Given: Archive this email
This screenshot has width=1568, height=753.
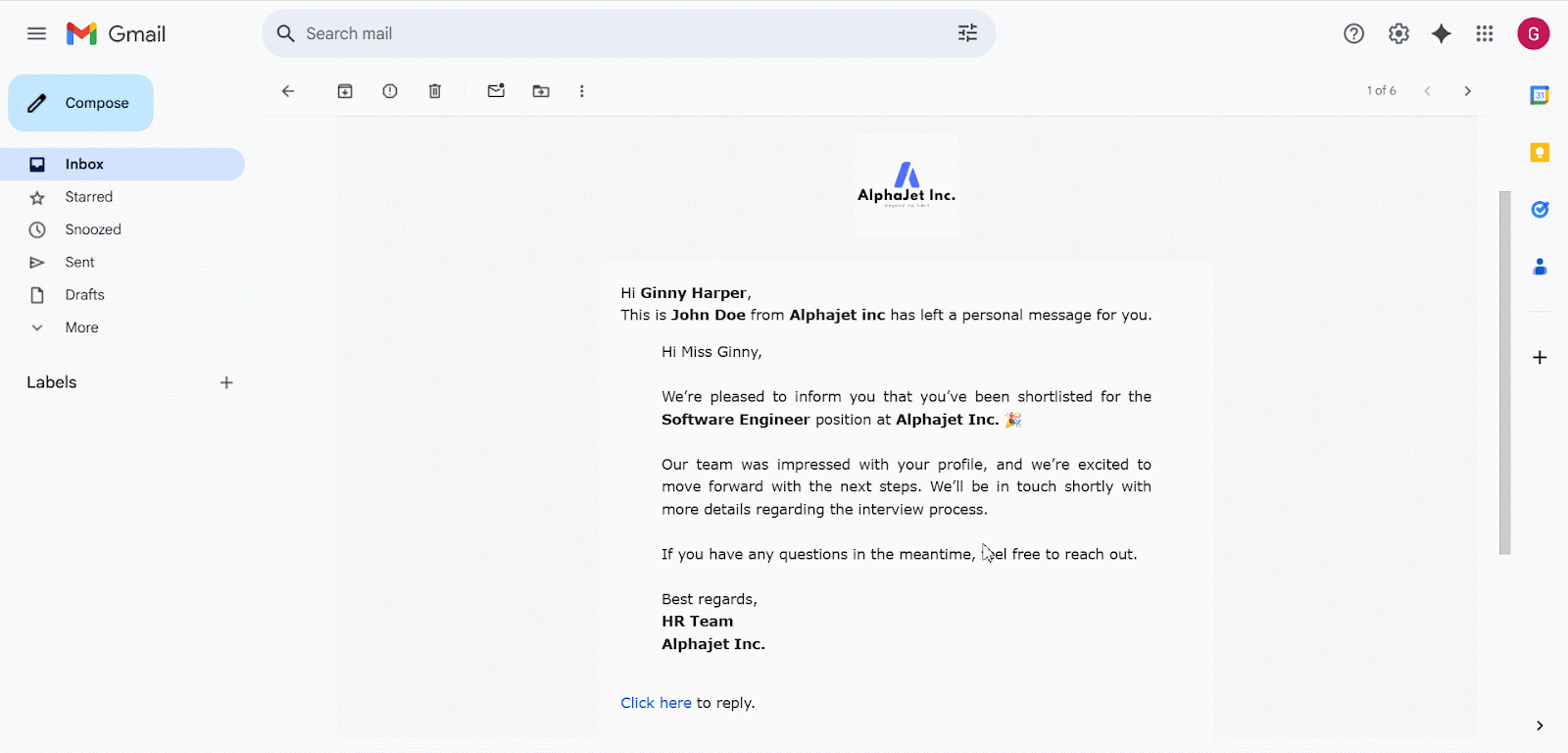Looking at the screenshot, I should click(345, 91).
